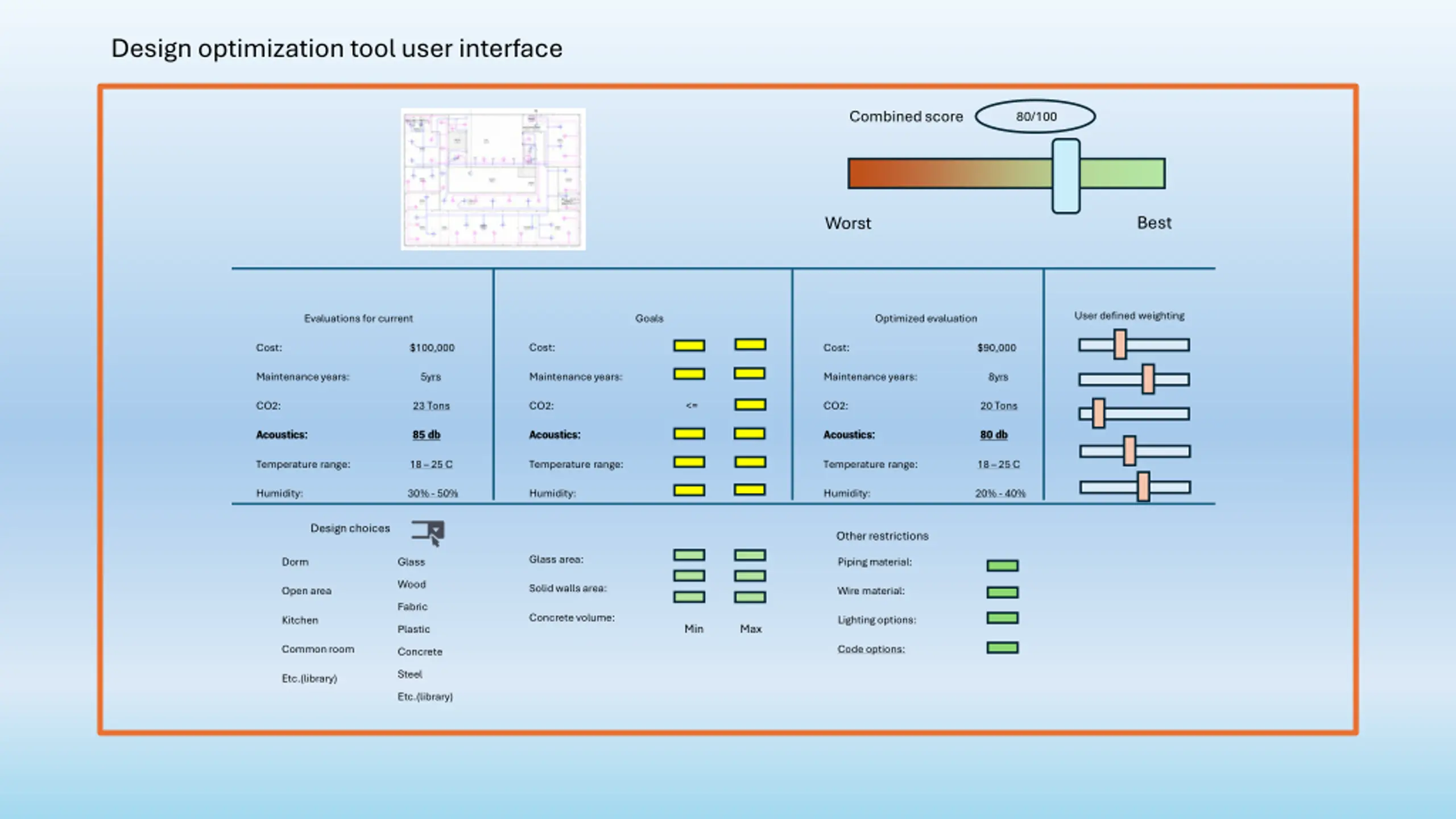Click the Solid walls area maximum field

pyautogui.click(x=750, y=576)
